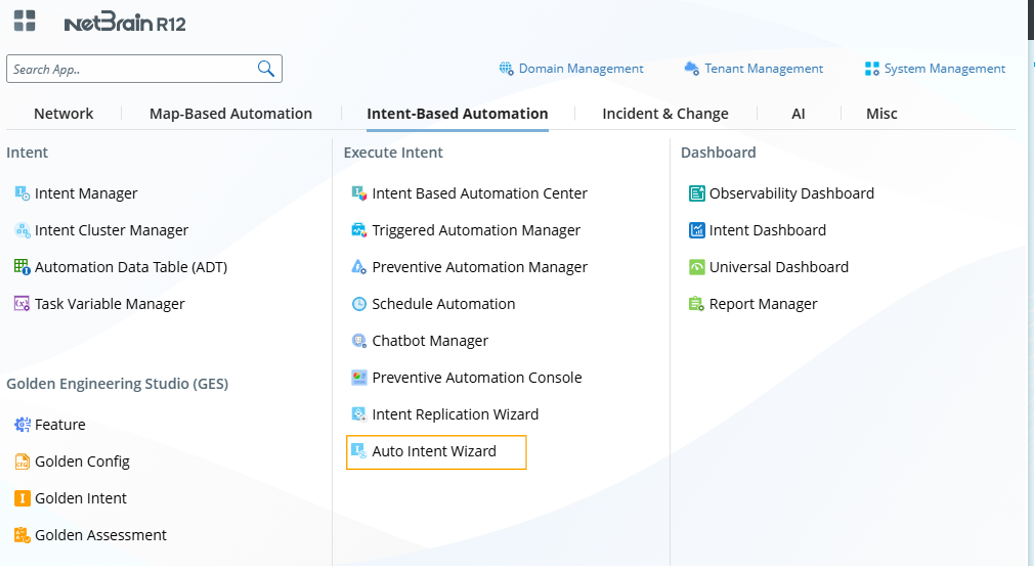Launch the Auto Intent Wizard

click(x=434, y=451)
